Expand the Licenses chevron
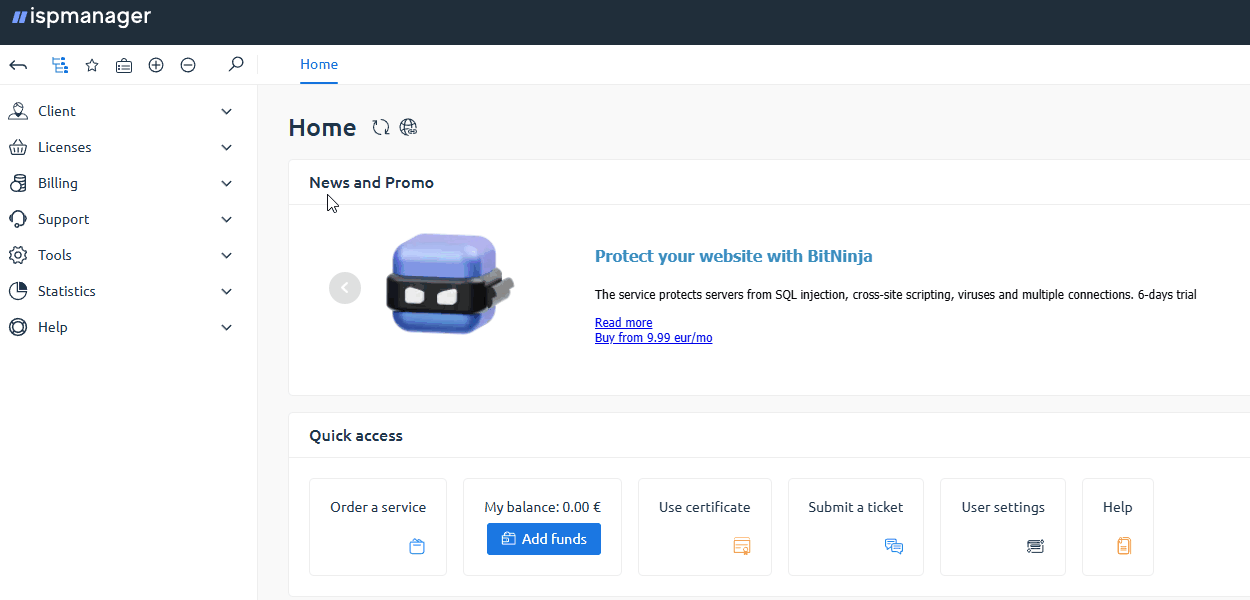1250x600 pixels. pyautogui.click(x=226, y=147)
